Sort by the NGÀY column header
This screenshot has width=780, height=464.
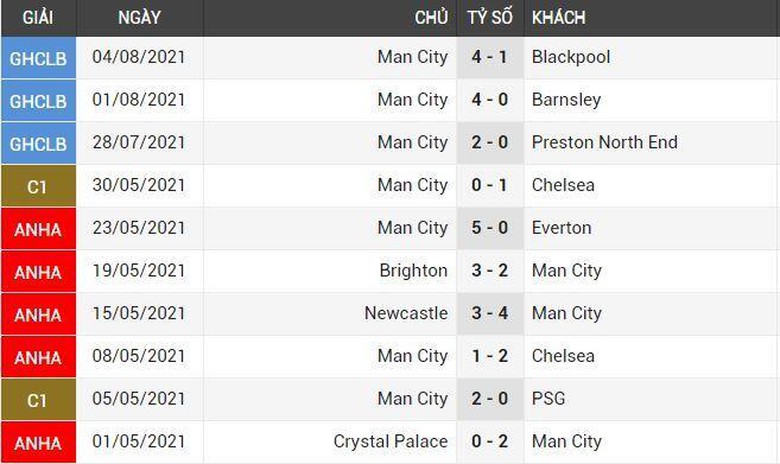[139, 18]
